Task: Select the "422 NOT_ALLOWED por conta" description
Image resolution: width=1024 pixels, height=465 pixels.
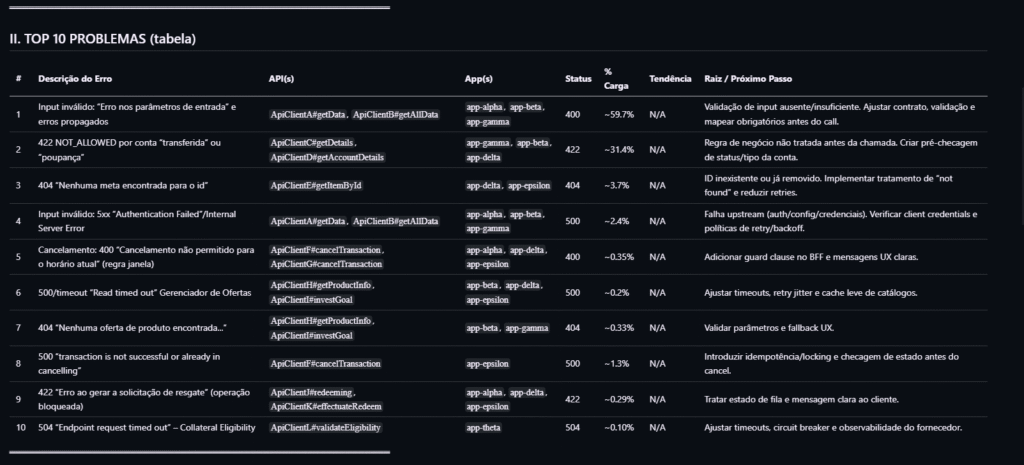Action: click(129, 150)
